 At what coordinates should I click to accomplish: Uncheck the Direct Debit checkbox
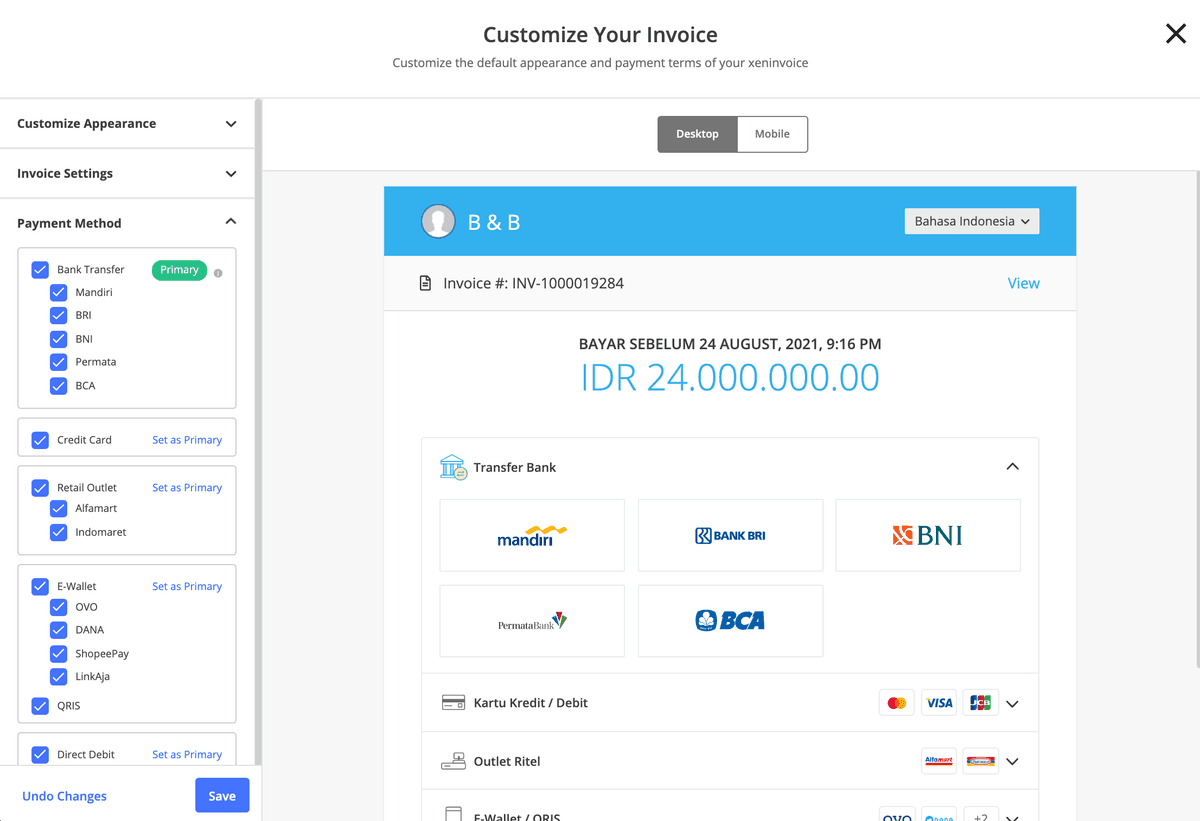40,755
